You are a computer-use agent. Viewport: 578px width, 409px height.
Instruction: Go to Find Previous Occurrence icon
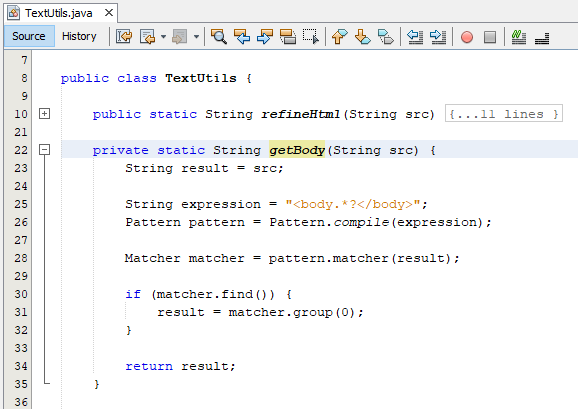click(x=242, y=36)
